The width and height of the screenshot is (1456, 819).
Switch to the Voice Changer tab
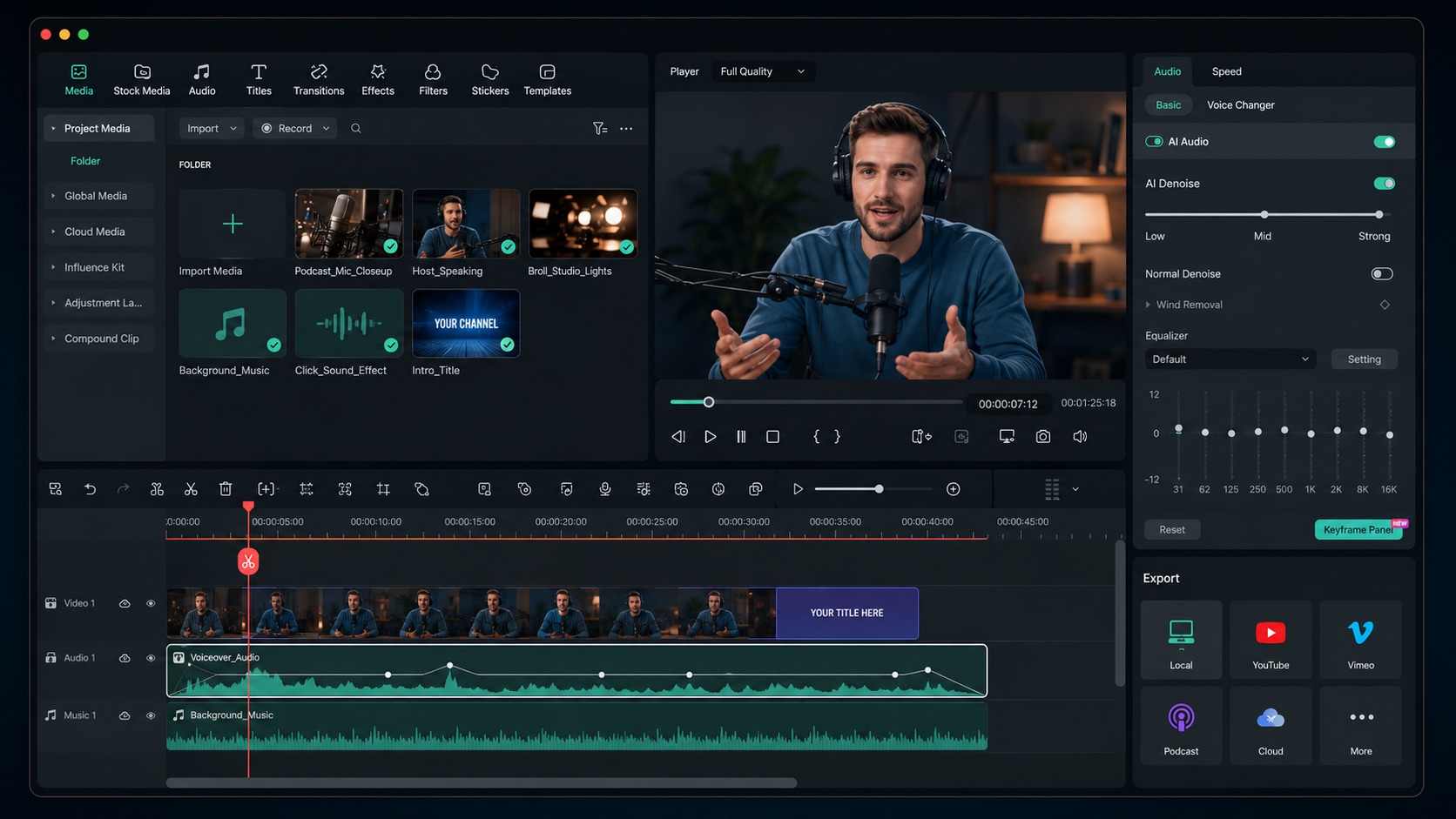tap(1240, 105)
